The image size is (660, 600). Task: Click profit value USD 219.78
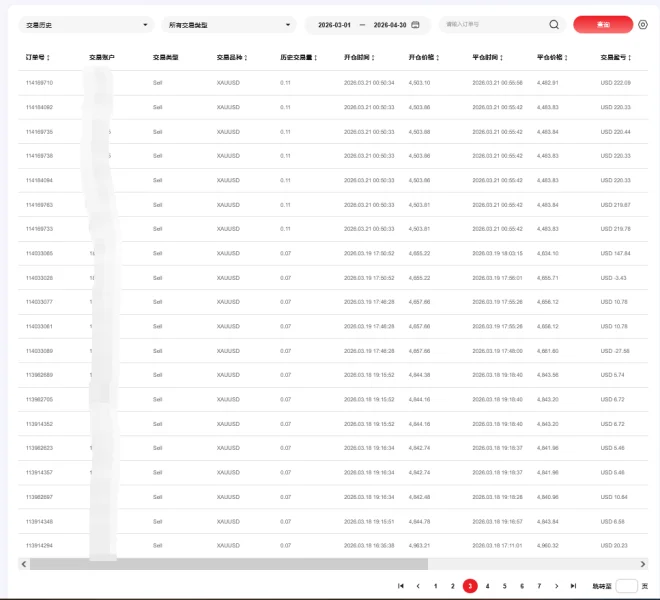click(x=615, y=229)
